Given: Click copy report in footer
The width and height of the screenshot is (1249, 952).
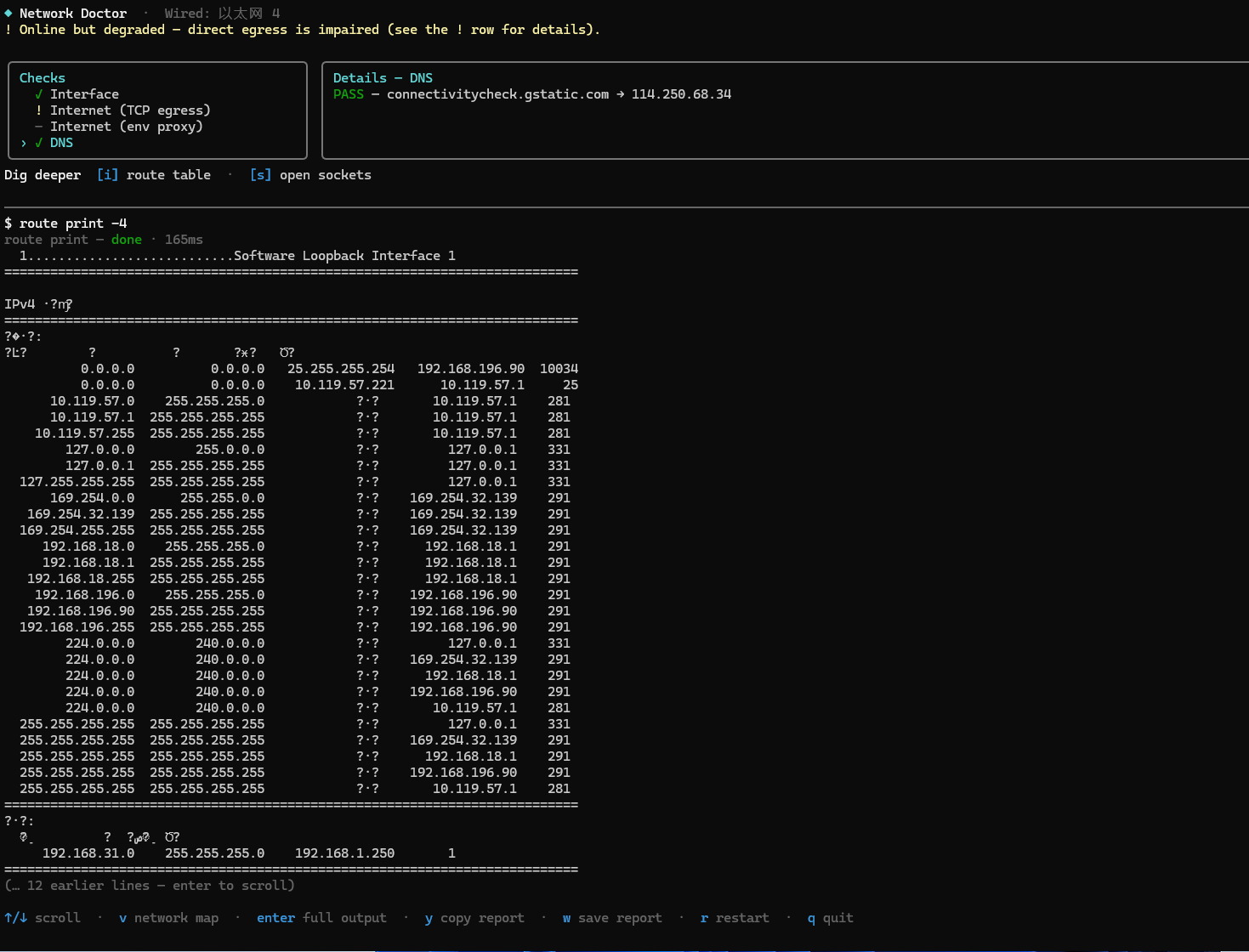Looking at the screenshot, I should pyautogui.click(x=474, y=918).
